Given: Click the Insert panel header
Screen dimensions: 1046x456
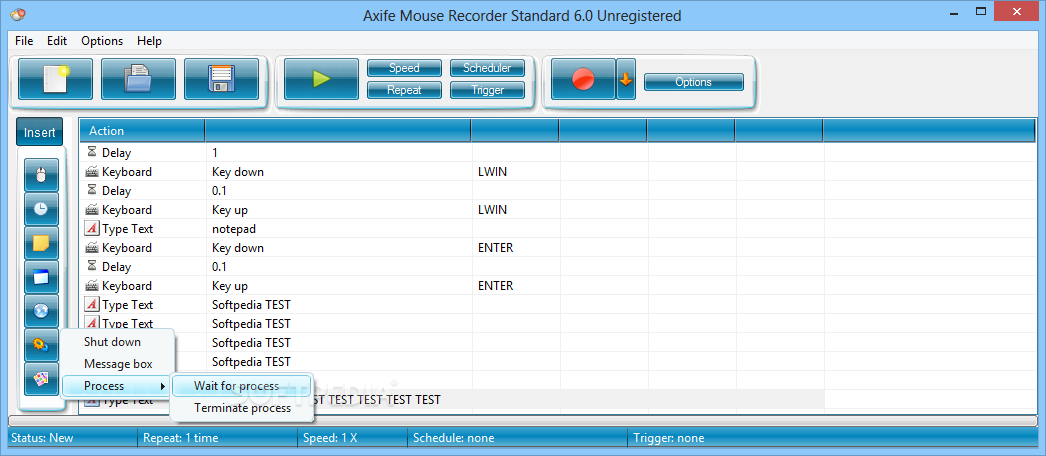Looking at the screenshot, I should pos(40,132).
